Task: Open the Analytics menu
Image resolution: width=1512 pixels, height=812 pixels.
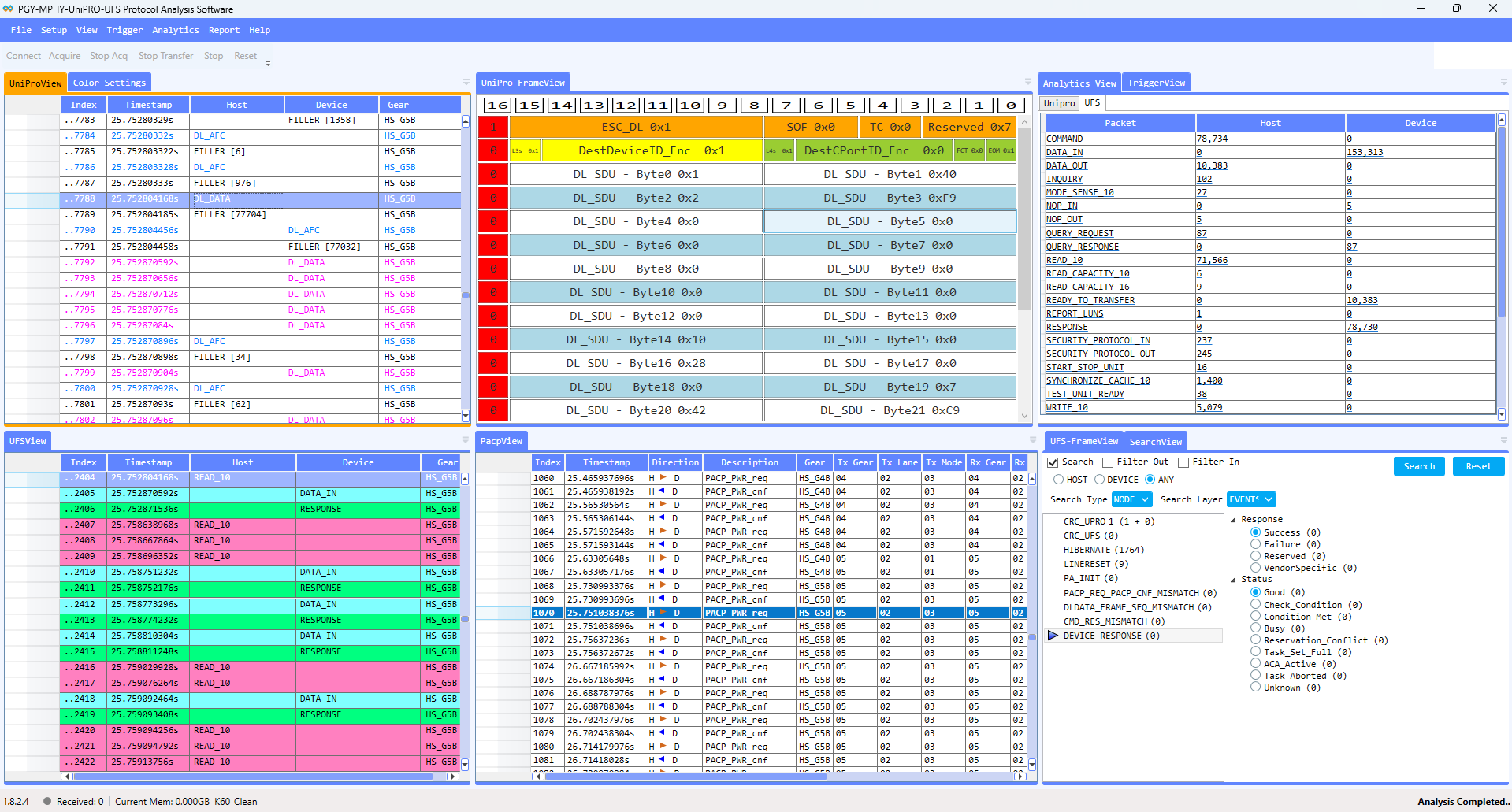Action: [175, 30]
